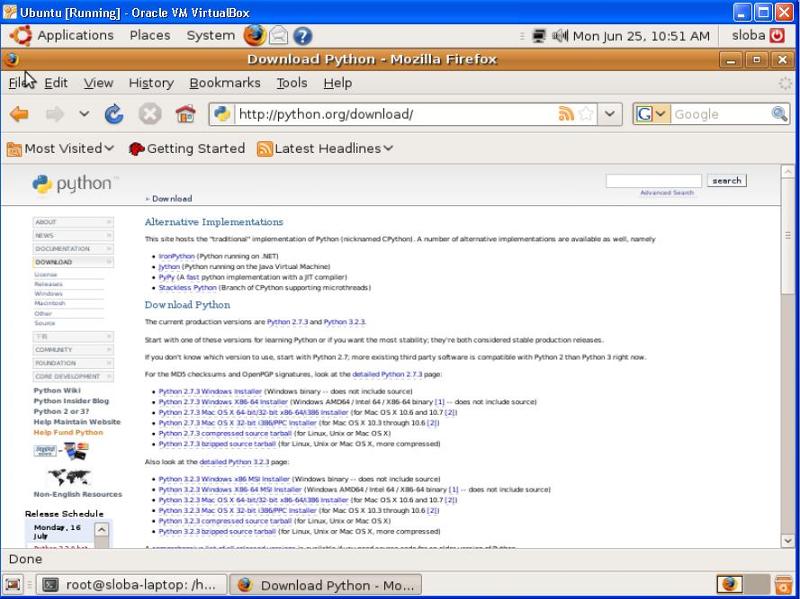Open the back/forward history dropdown arrow
This screenshot has width=800, height=599.
84,114
